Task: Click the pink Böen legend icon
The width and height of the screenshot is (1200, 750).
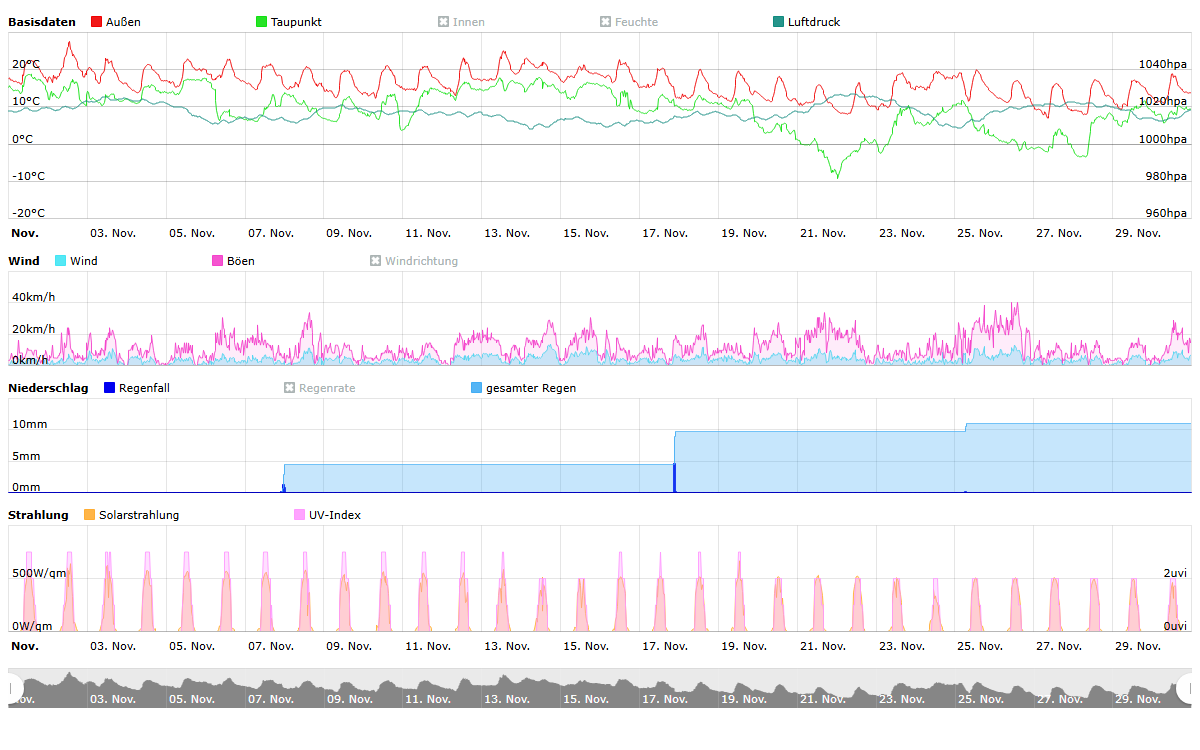Action: [218, 261]
